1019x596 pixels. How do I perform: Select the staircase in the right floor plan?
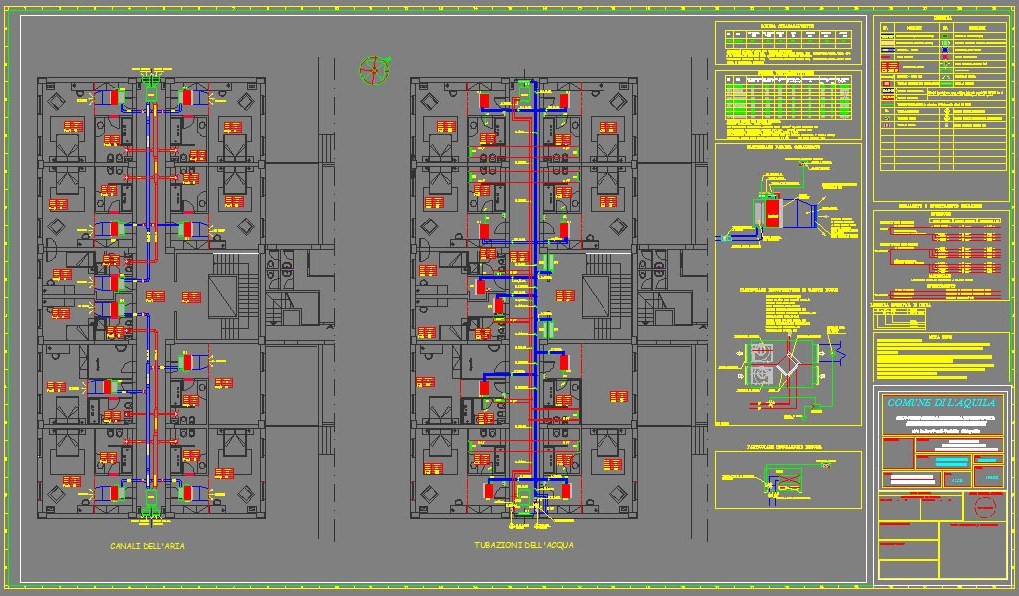[598, 292]
